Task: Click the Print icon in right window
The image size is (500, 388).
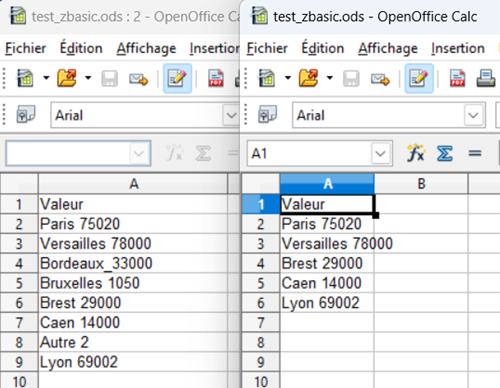Action: (x=486, y=78)
